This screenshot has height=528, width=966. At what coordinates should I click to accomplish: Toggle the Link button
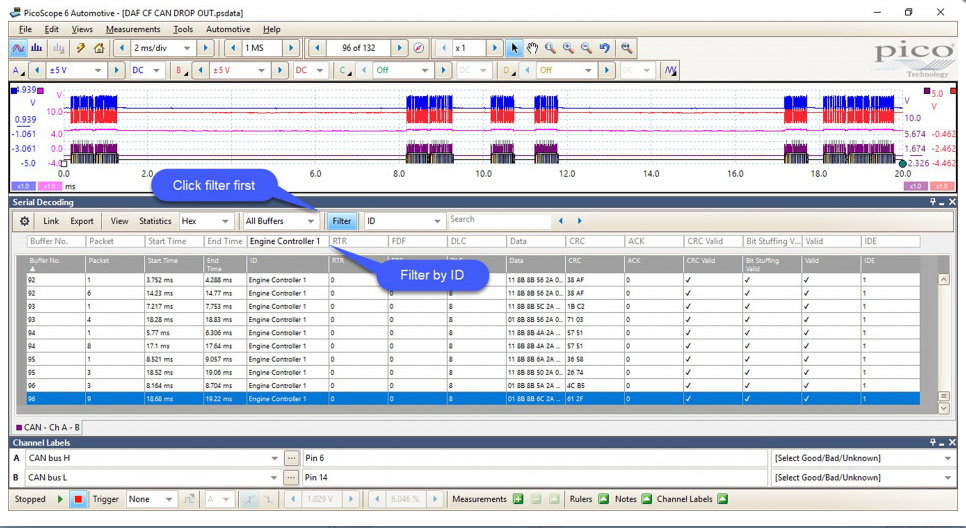(x=51, y=221)
